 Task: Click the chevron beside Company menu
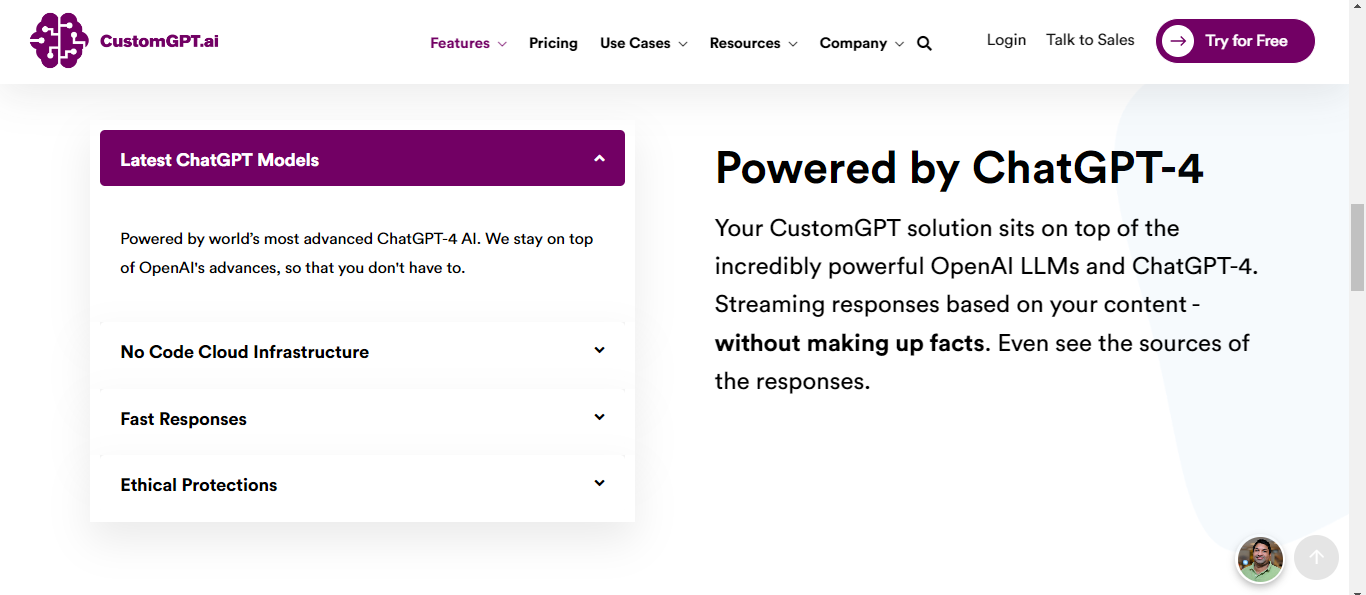point(899,43)
